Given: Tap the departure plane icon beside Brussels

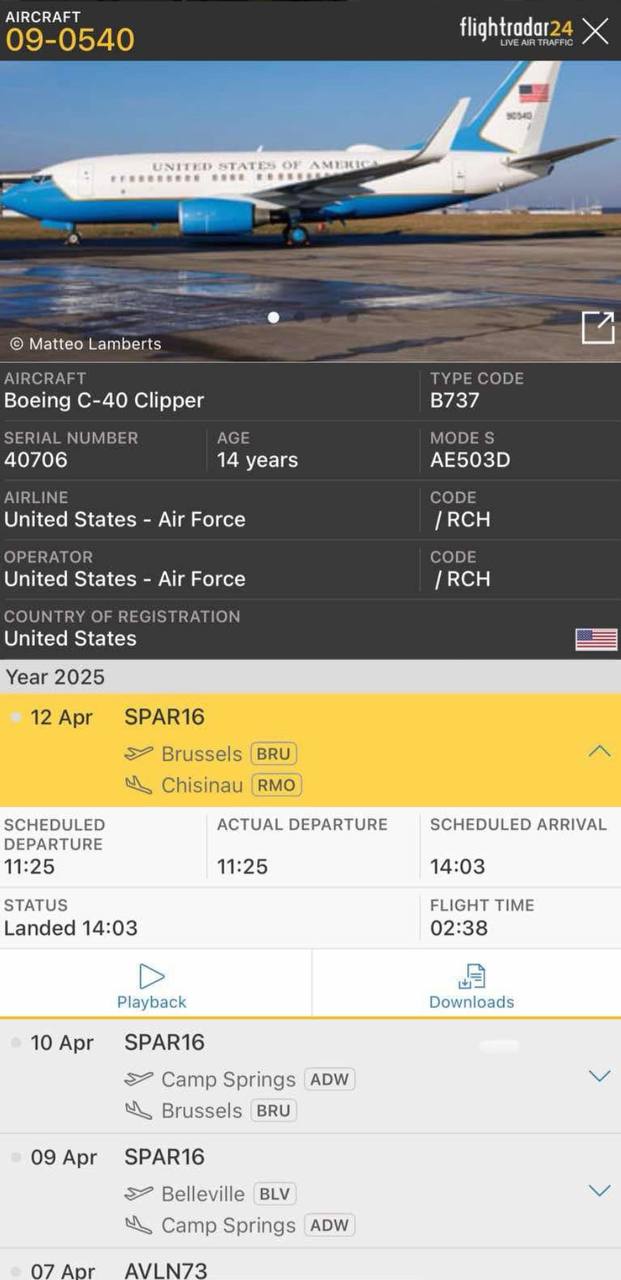Looking at the screenshot, I should (139, 753).
